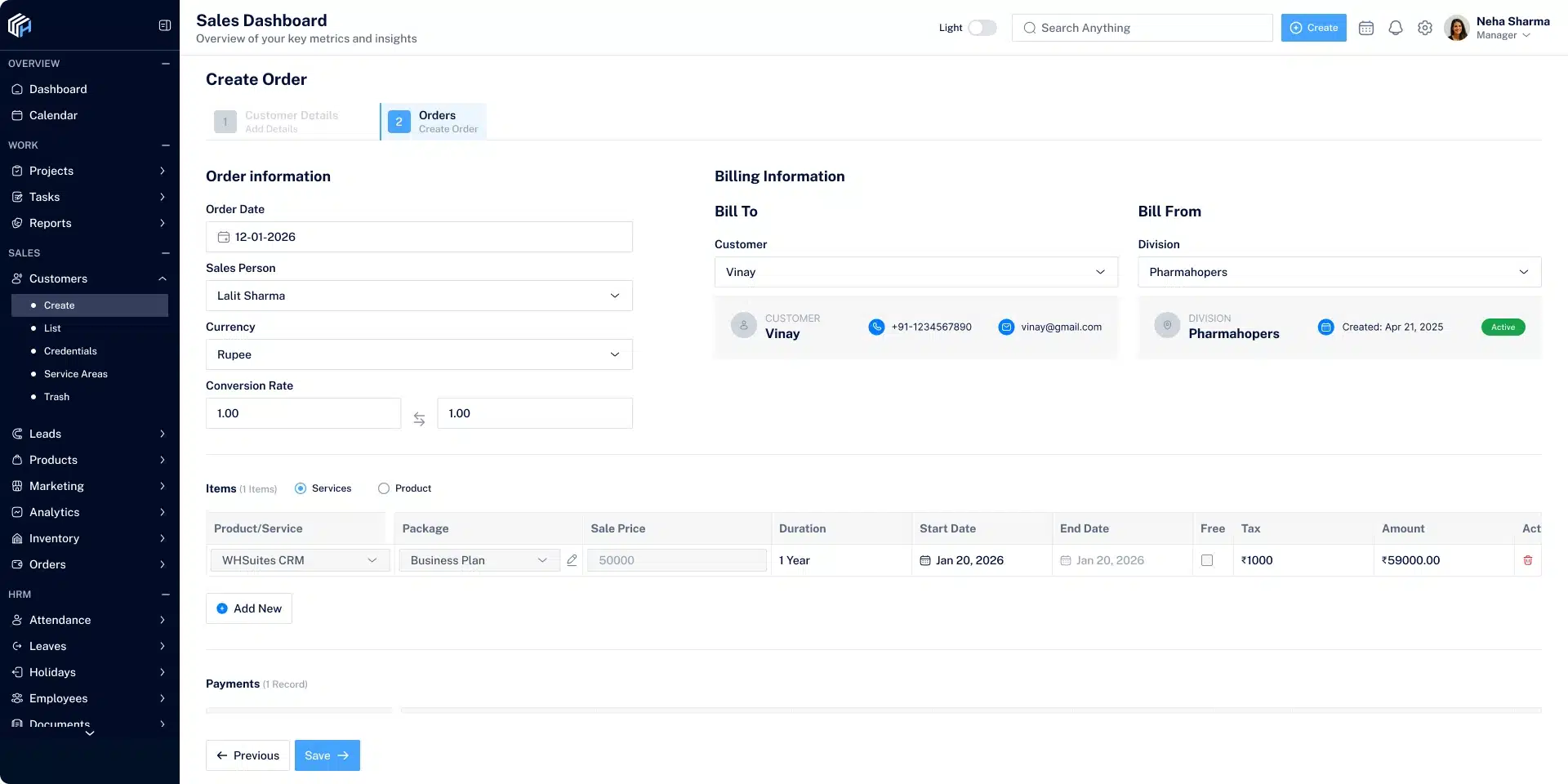
Task: Click the Add New item button
Action: coord(249,608)
